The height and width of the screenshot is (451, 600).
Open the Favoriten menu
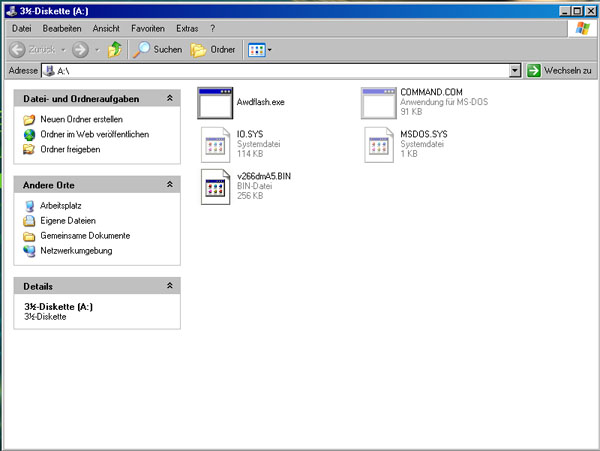pyautogui.click(x=148, y=29)
